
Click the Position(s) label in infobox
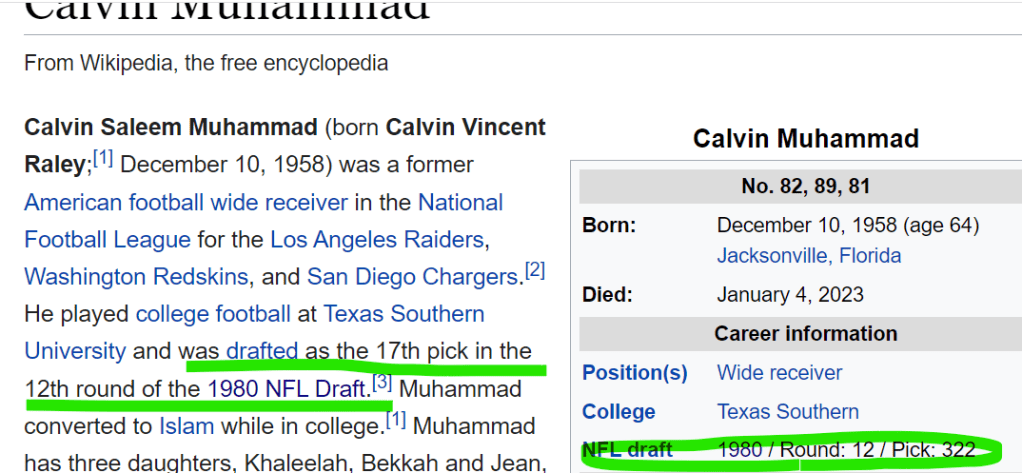pos(634,372)
